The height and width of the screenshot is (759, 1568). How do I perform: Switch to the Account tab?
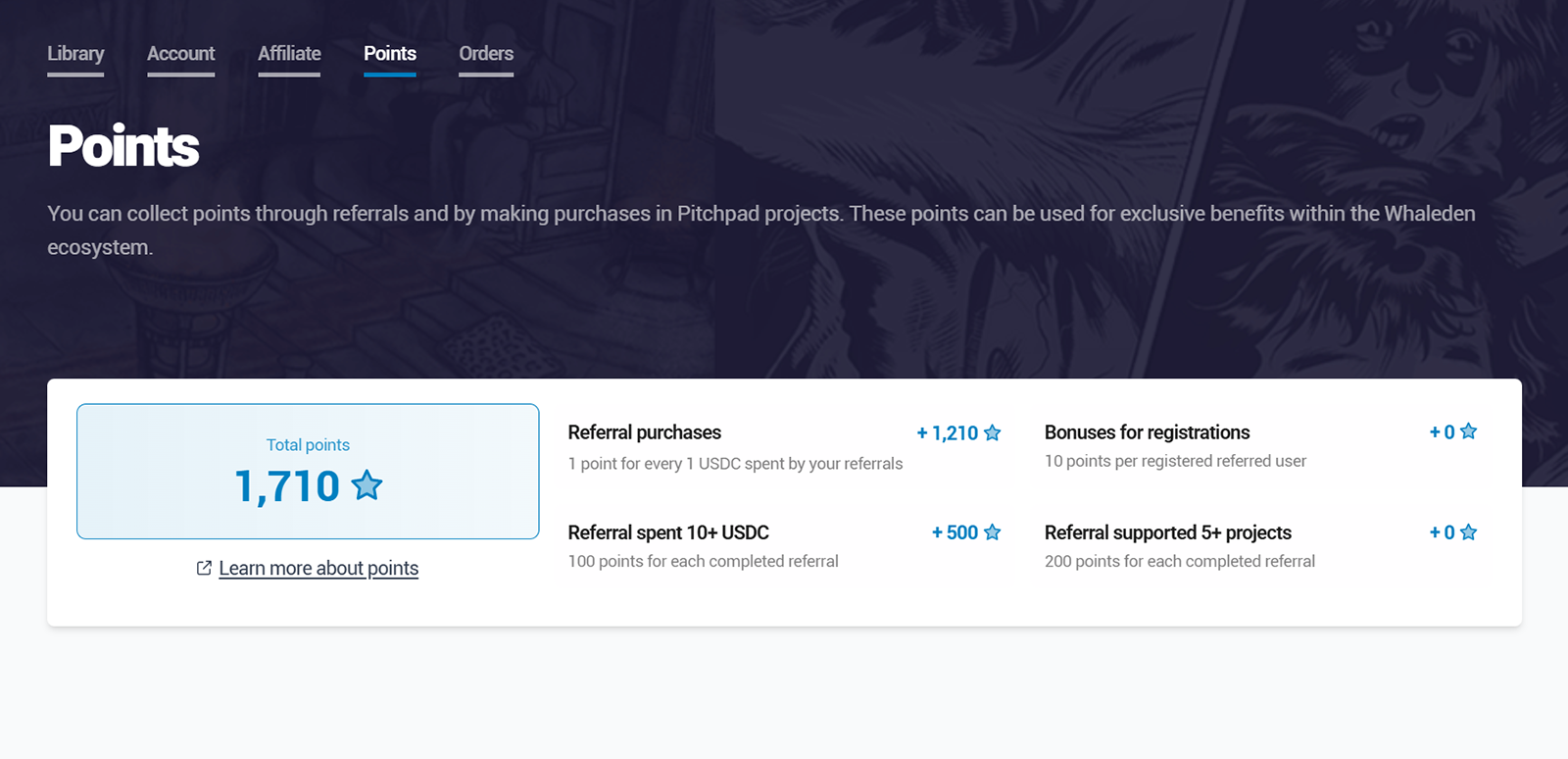[180, 54]
